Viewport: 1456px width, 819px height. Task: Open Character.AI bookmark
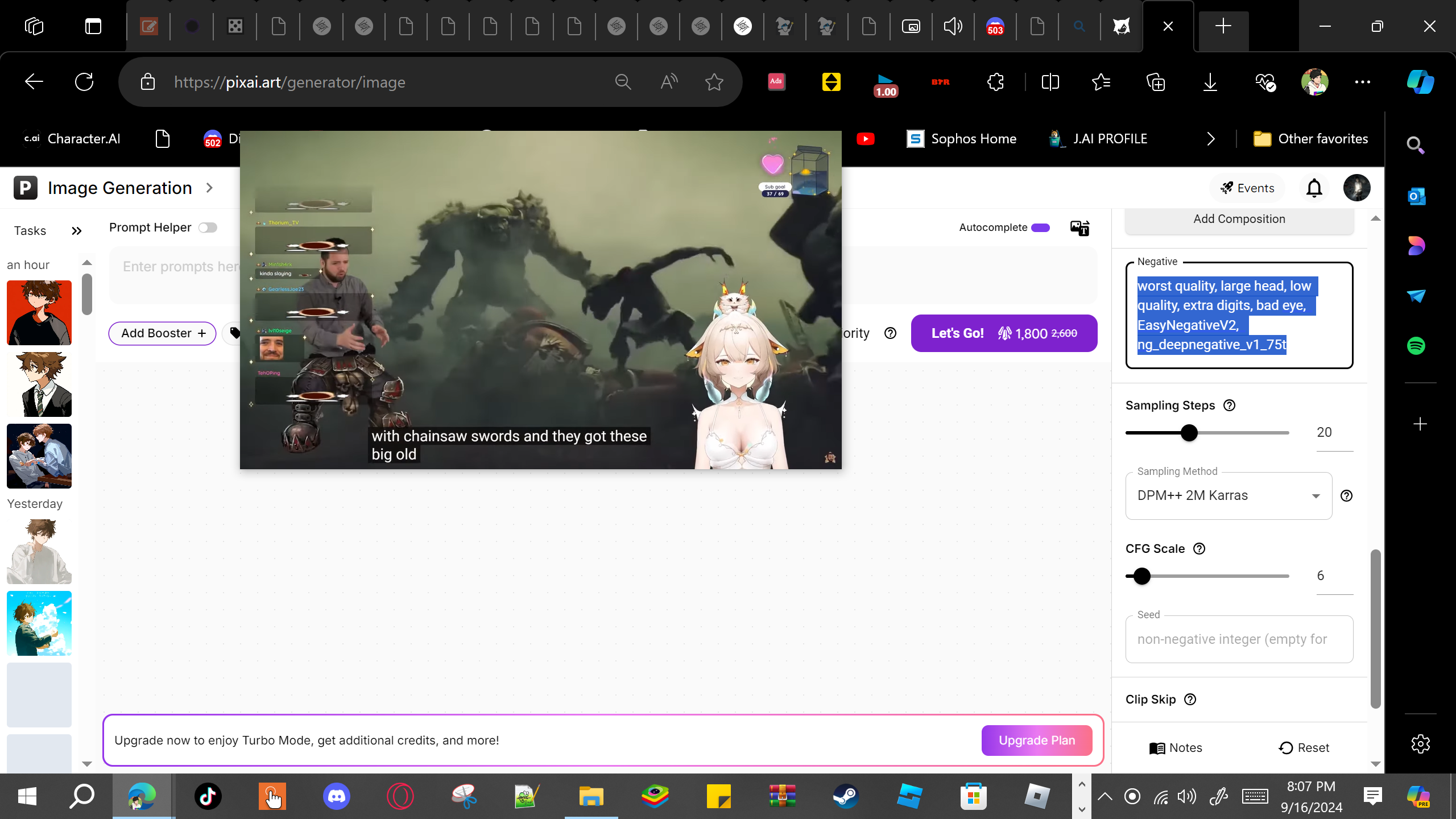(72, 139)
